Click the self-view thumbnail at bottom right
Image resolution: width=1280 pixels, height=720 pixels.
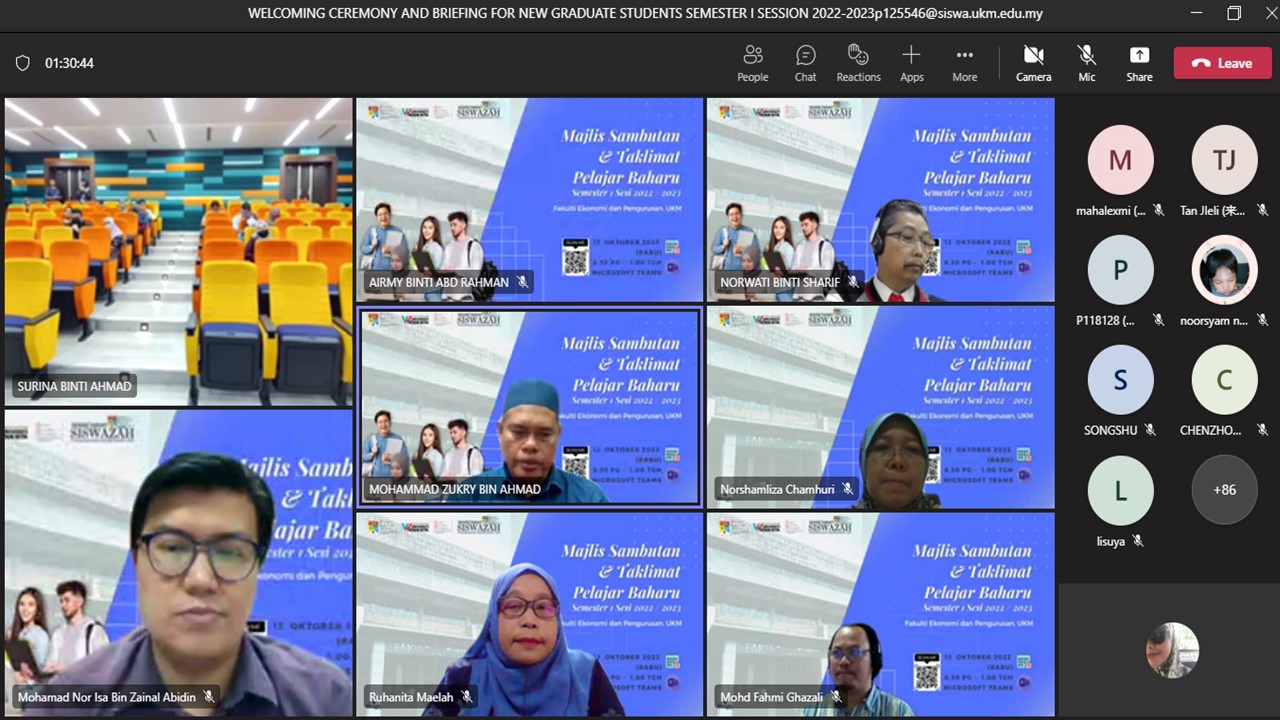[x=1172, y=650]
